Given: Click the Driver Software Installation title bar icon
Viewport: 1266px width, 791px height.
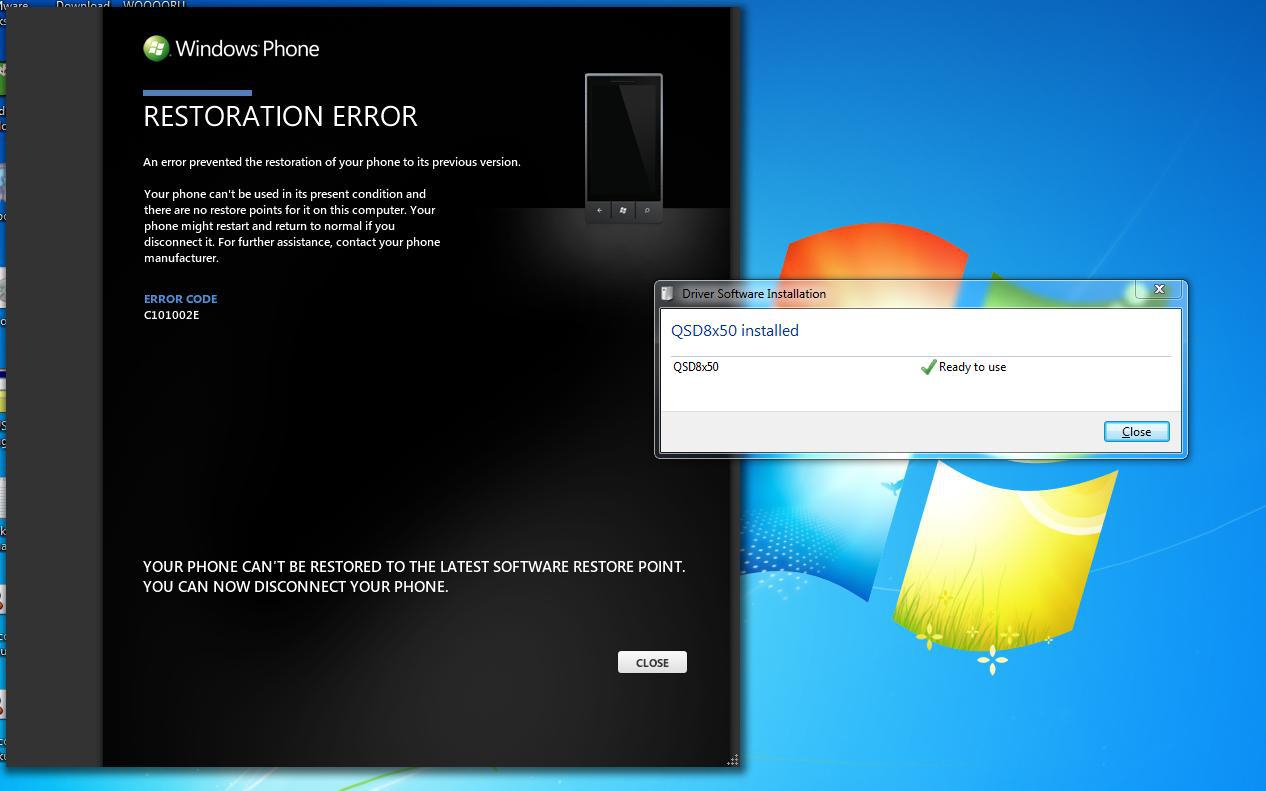Looking at the screenshot, I should click(667, 293).
